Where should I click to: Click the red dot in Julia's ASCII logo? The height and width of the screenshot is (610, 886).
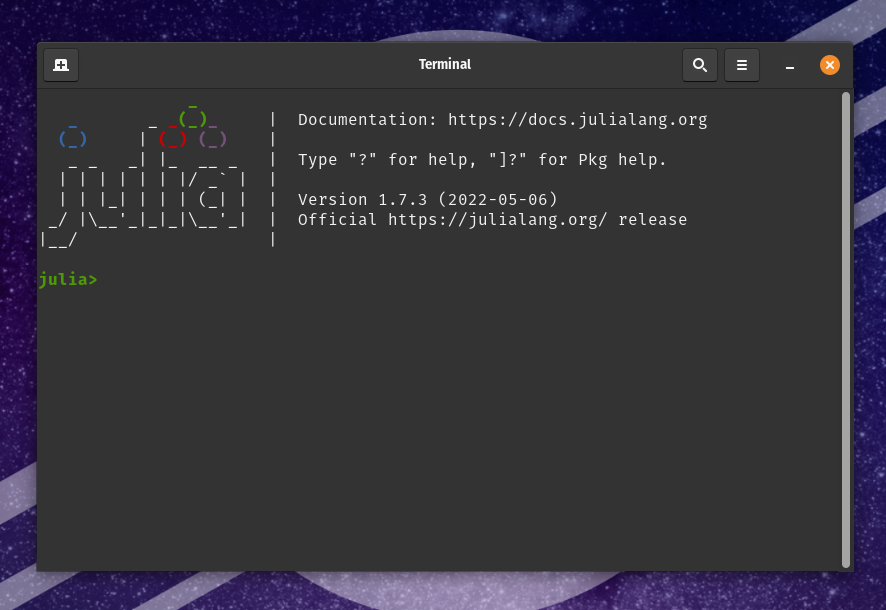pyautogui.click(x=172, y=138)
